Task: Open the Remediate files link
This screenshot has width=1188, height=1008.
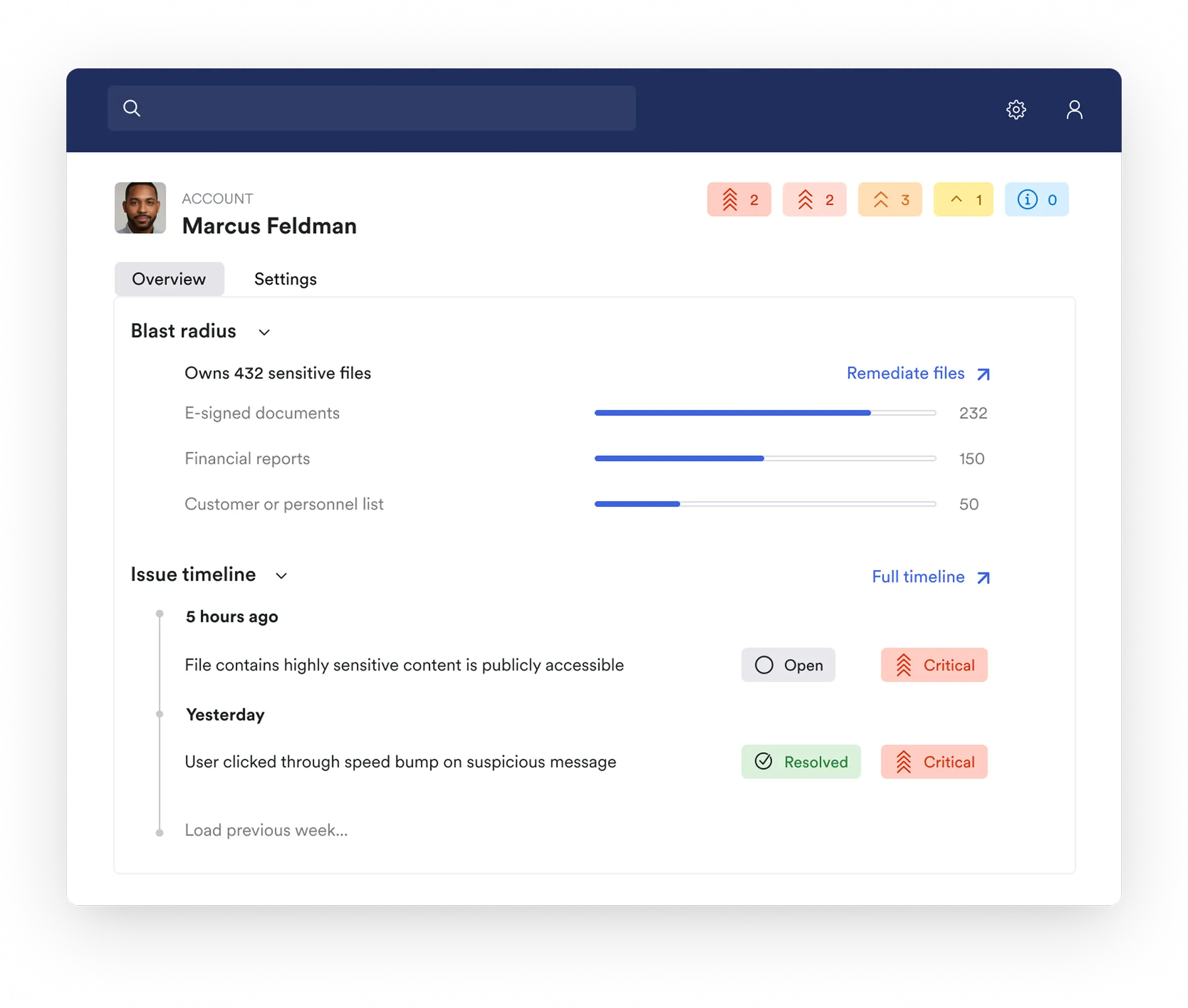Action: [x=917, y=373]
